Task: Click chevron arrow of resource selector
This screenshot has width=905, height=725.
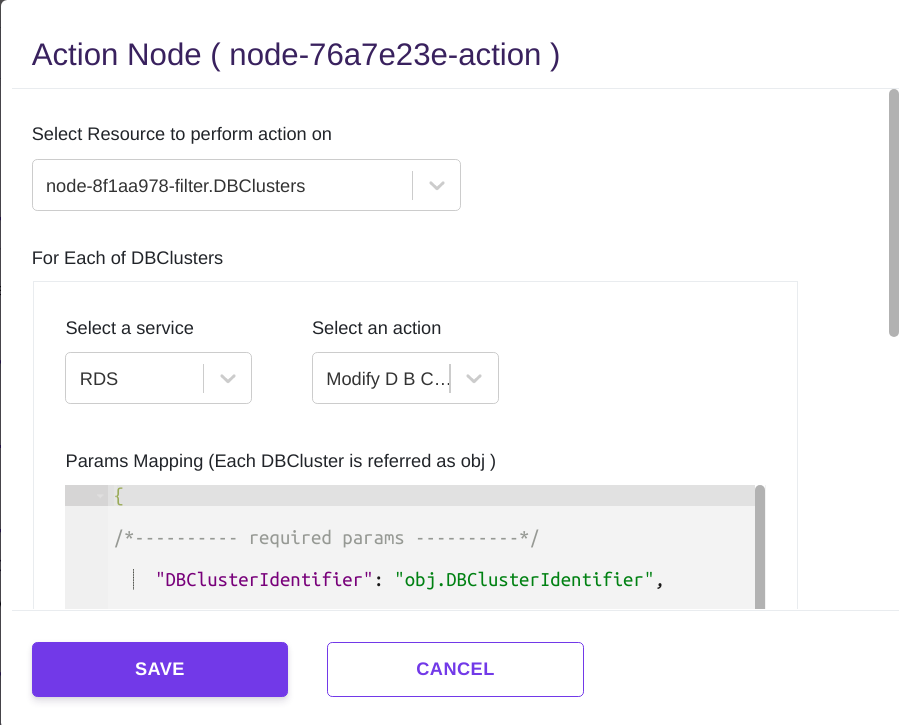Action: 437,185
